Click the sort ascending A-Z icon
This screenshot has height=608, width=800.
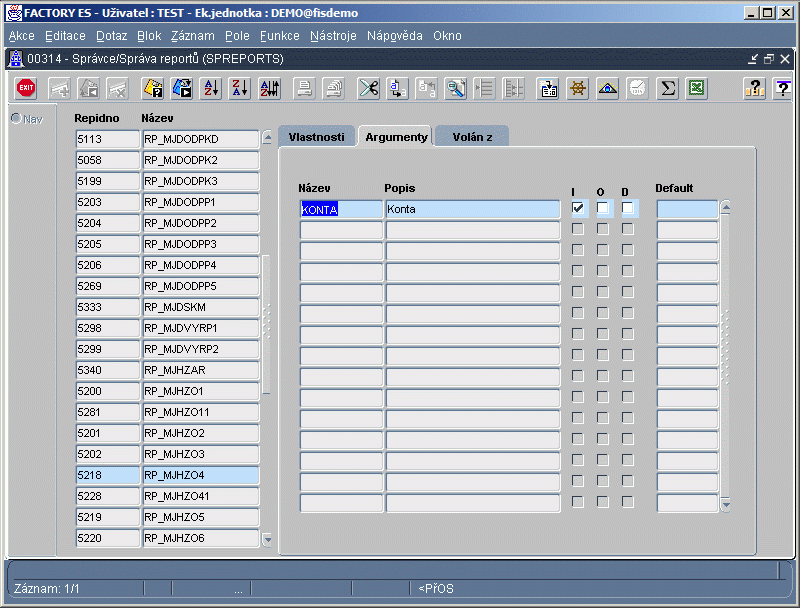click(211, 88)
